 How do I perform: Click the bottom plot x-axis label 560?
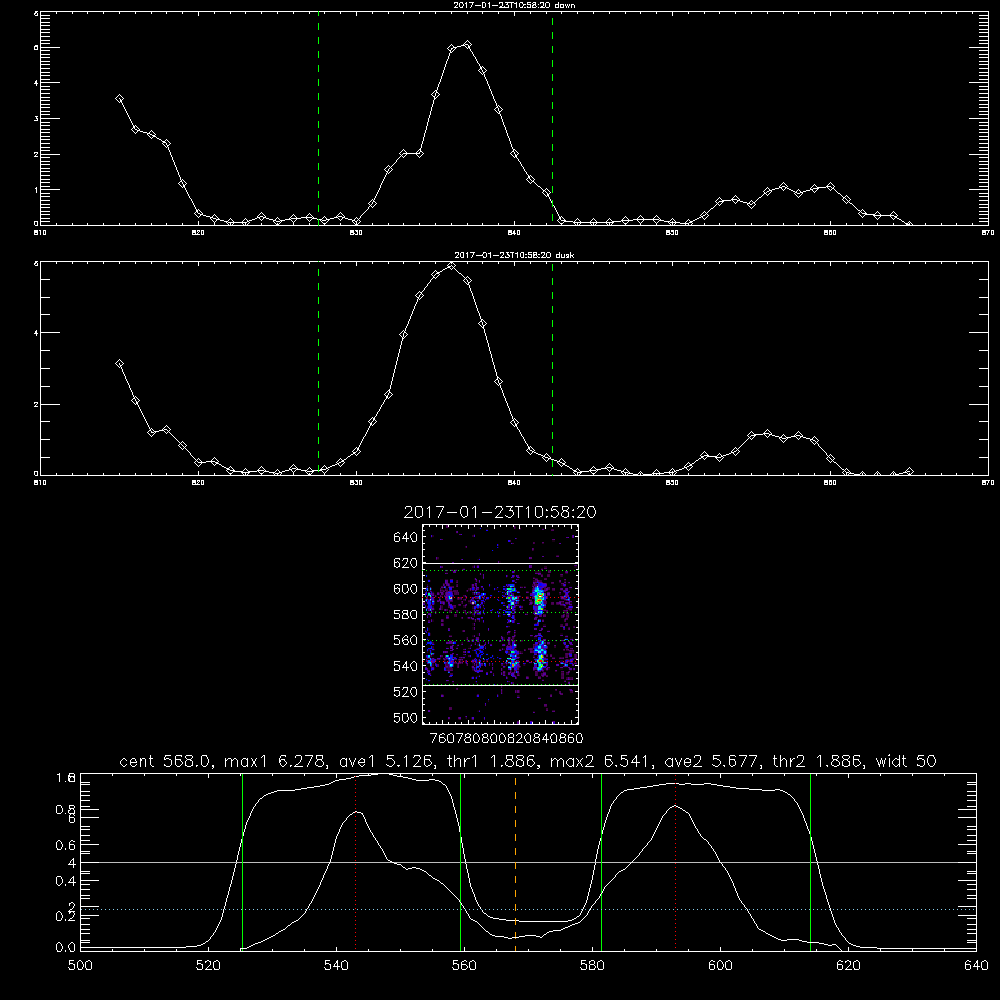tap(464, 966)
